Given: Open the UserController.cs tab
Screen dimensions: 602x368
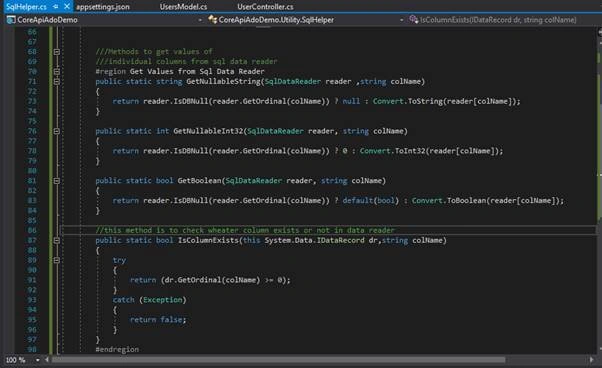Looking at the screenshot, I should [x=265, y=7].
